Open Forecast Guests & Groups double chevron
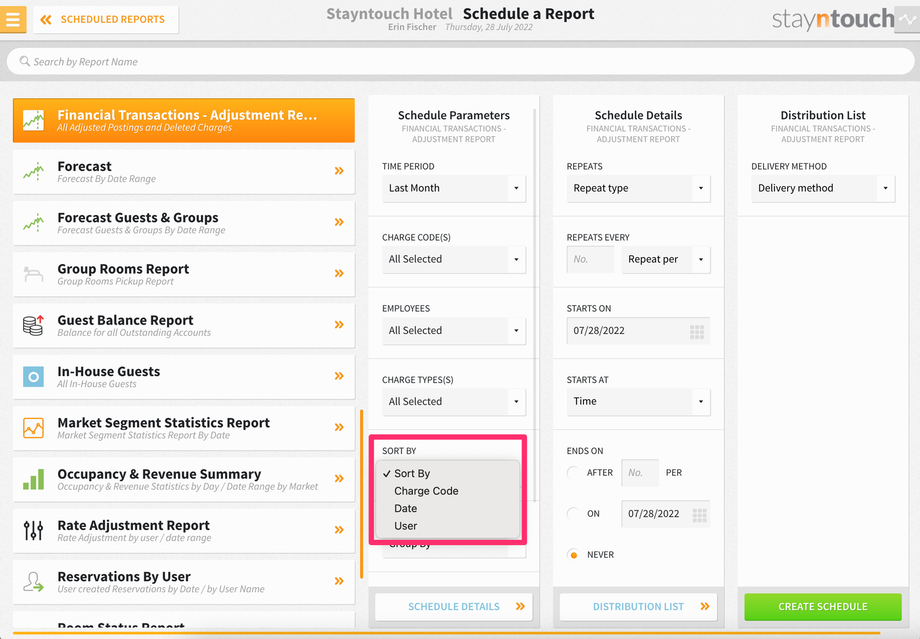 pyautogui.click(x=339, y=222)
